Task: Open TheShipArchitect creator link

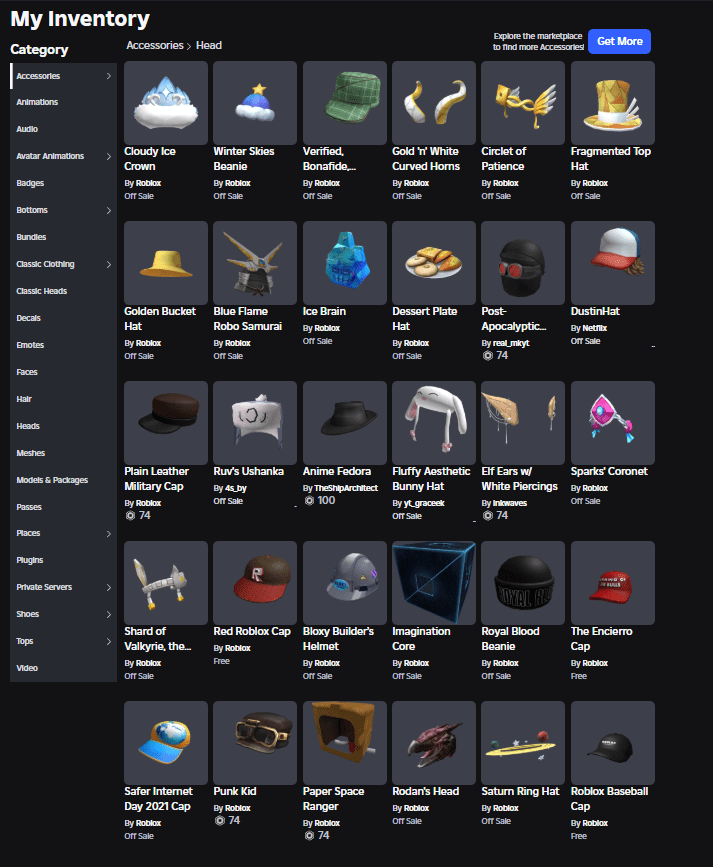Action: pyautogui.click(x=346, y=488)
